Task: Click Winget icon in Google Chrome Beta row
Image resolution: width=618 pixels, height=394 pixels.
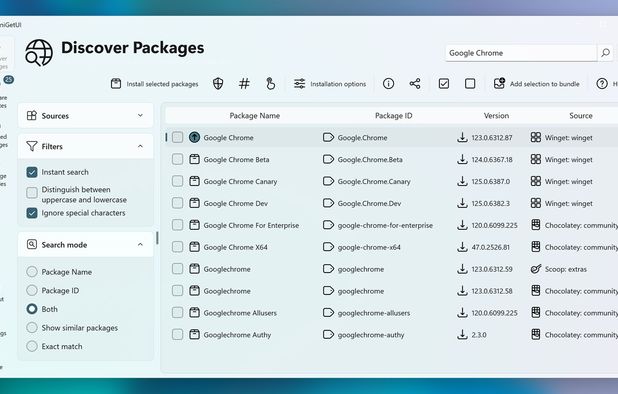Action: tap(536, 159)
